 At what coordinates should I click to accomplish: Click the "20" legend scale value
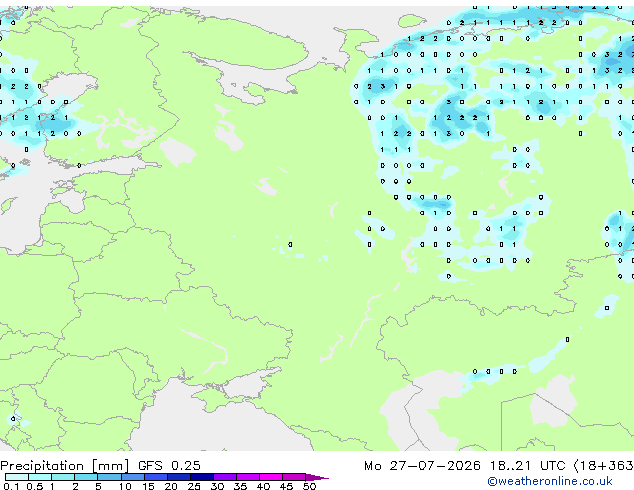click(171, 486)
